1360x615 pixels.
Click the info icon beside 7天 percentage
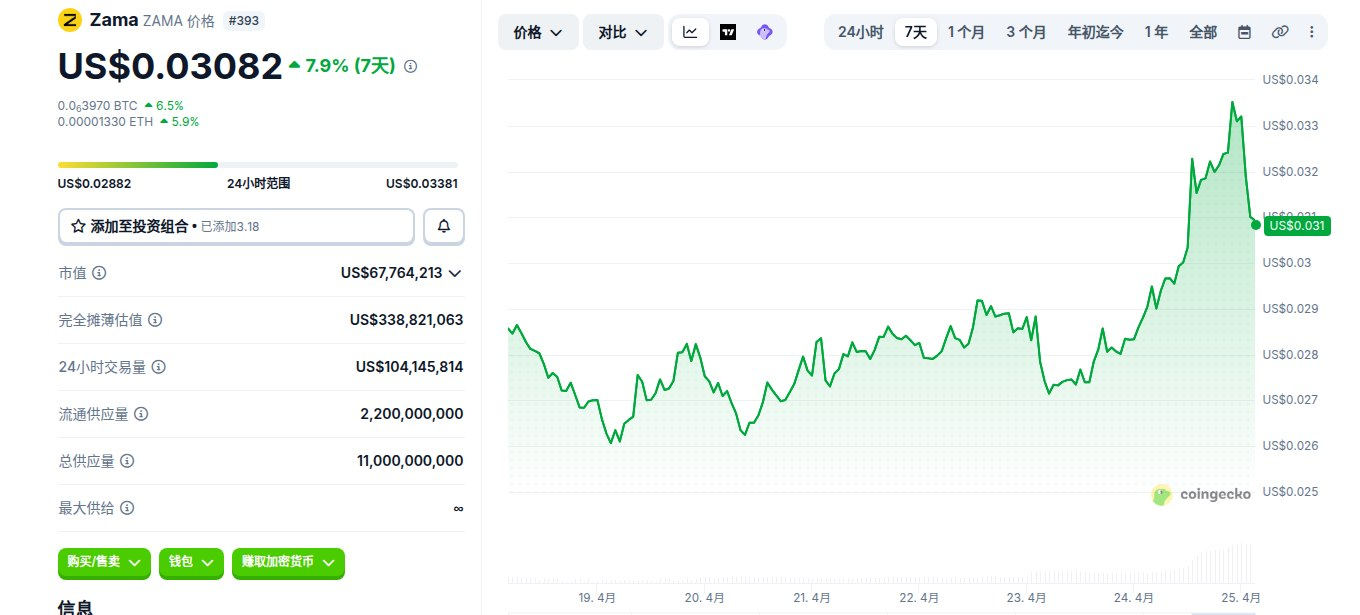tap(410, 66)
